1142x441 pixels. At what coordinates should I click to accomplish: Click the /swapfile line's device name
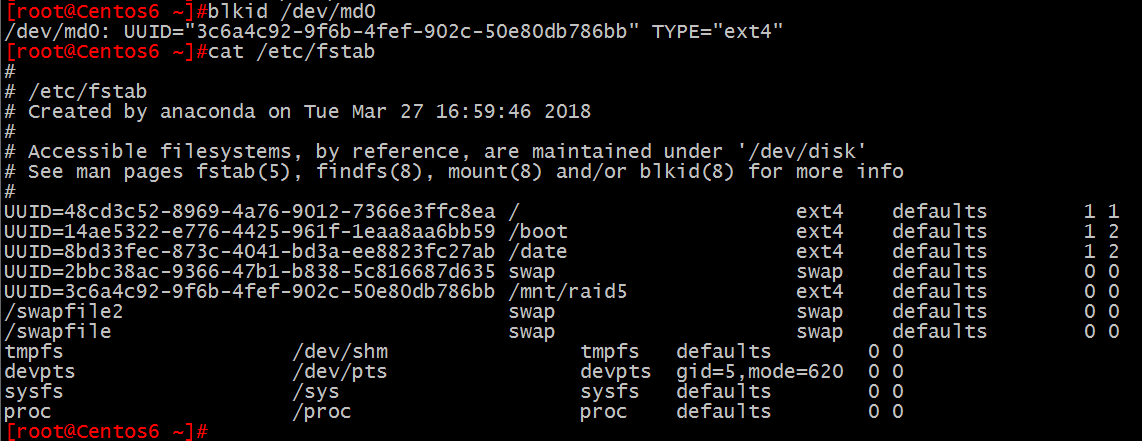click(x=58, y=332)
